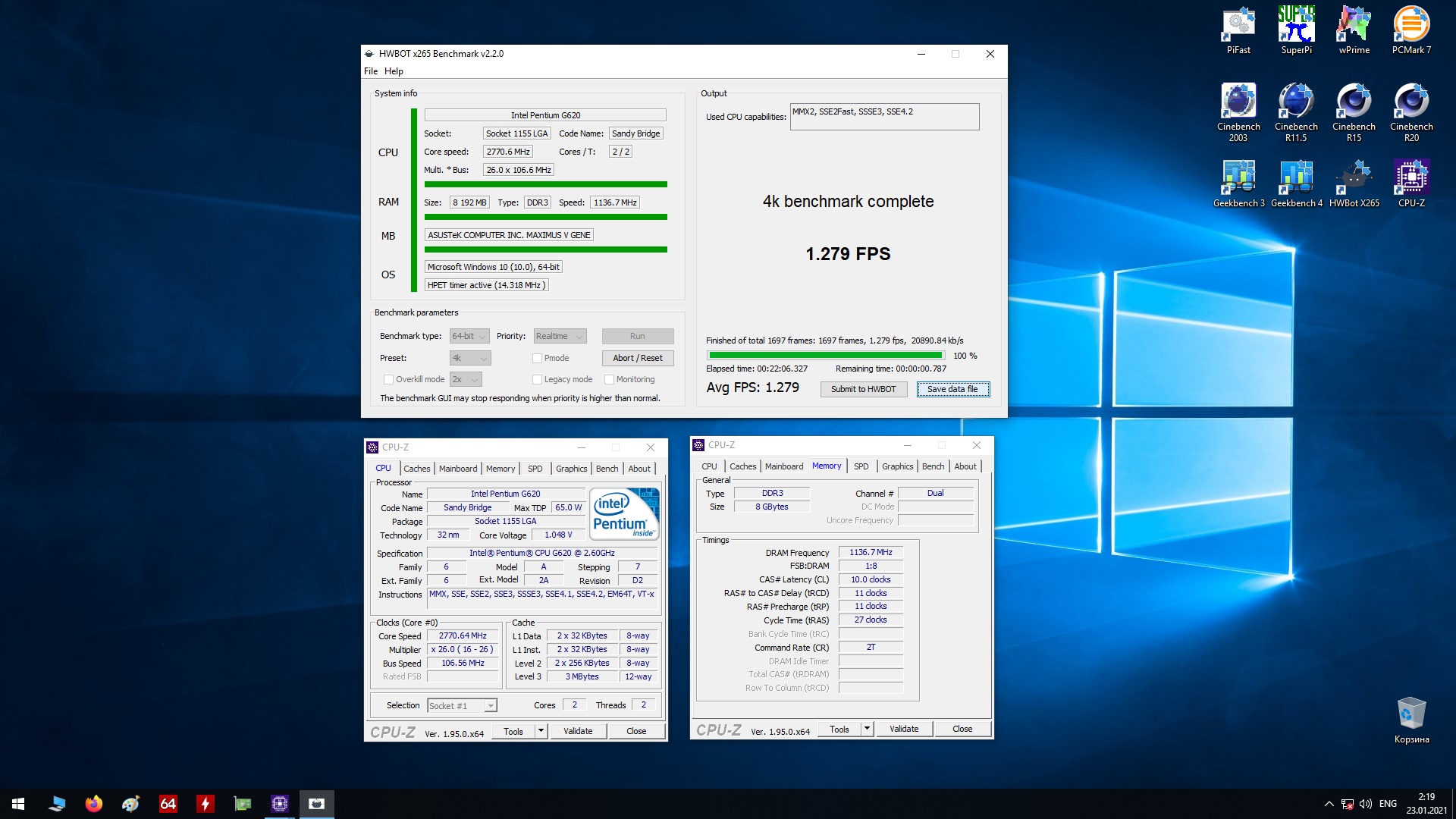Open the Recycle Bin (Корзина) icon
The image size is (1456, 819).
(x=1411, y=720)
